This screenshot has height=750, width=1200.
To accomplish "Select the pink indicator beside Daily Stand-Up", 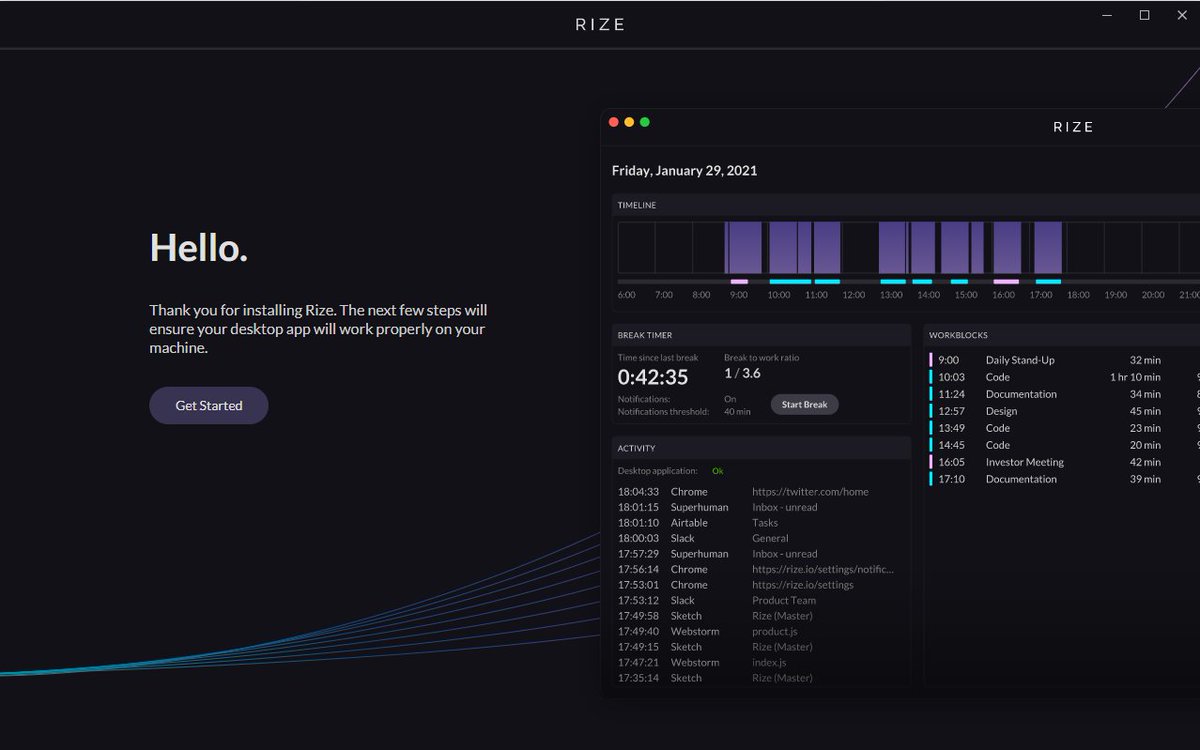I will click(932, 360).
